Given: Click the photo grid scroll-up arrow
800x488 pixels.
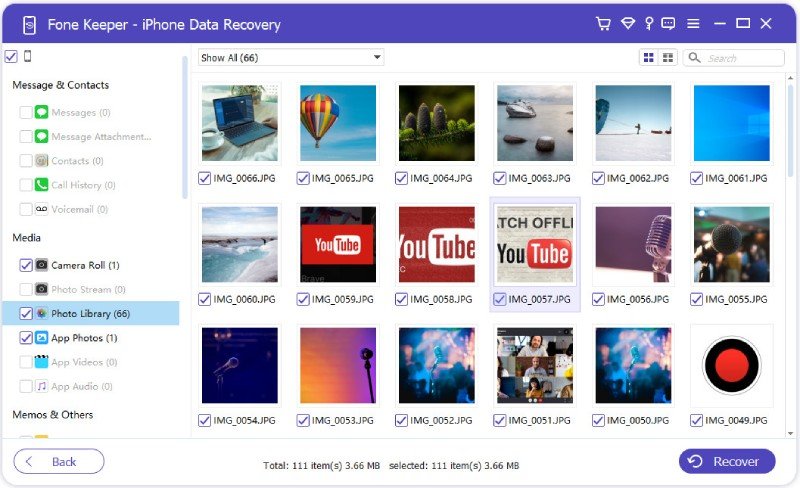Looking at the screenshot, I should click(790, 78).
